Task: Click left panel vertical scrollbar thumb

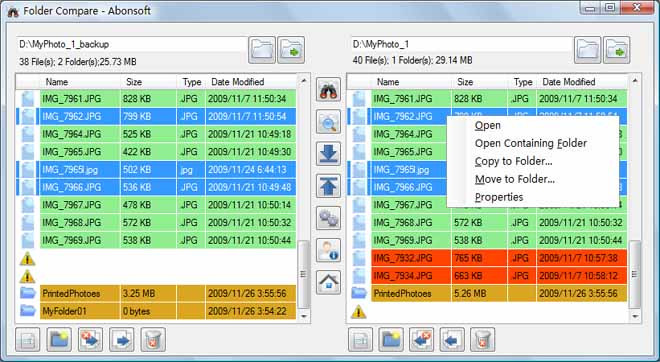Action: point(303,274)
